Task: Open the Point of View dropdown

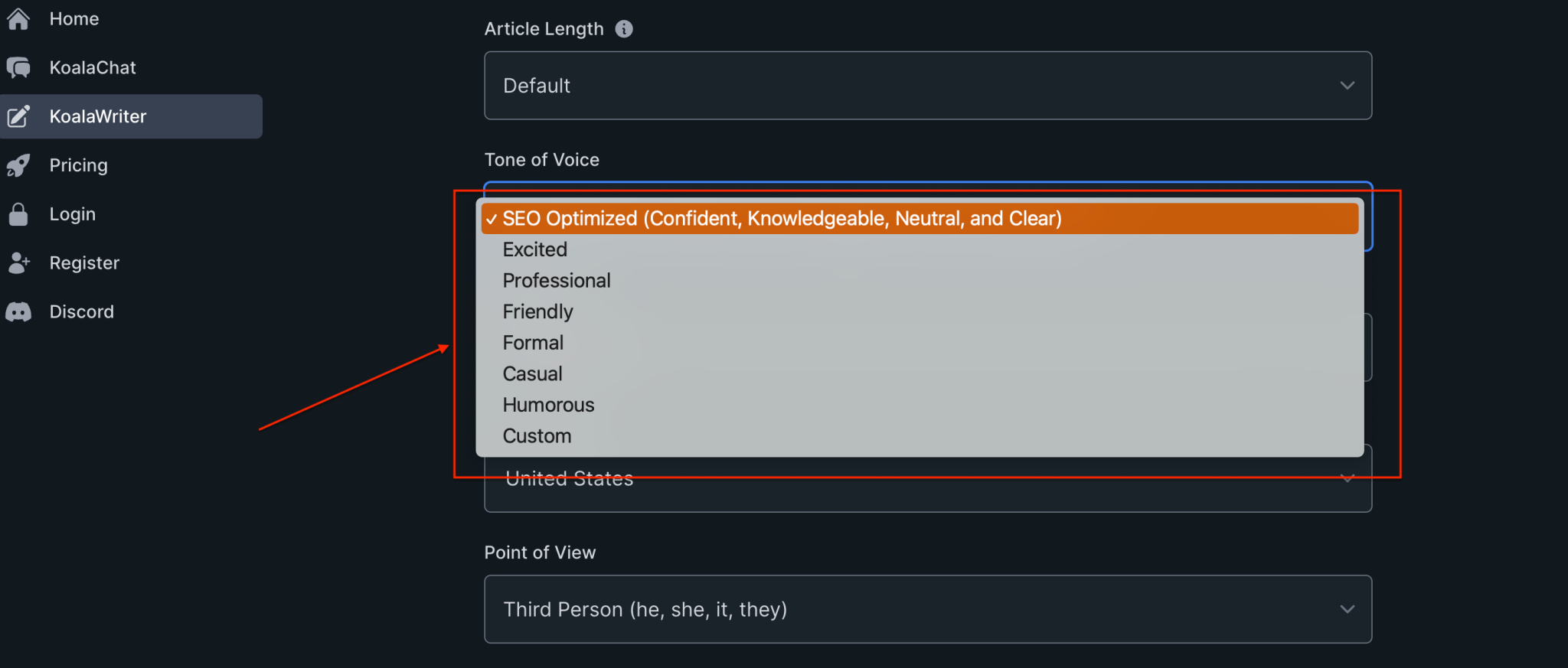Action: (x=928, y=609)
